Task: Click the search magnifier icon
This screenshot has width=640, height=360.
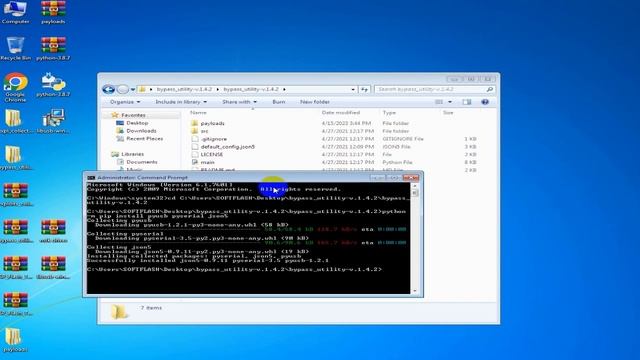Action: tap(490, 89)
